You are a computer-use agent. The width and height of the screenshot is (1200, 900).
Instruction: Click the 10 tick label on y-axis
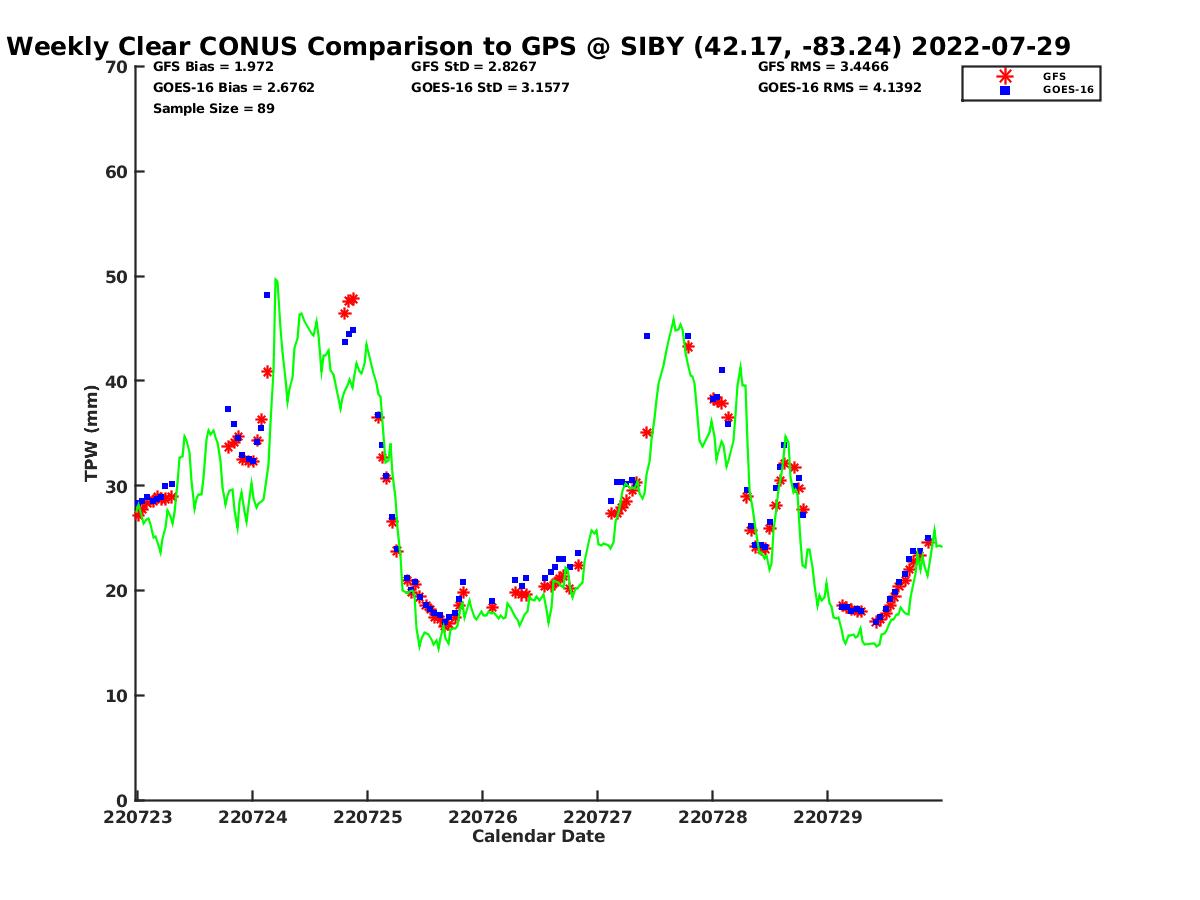point(116,696)
